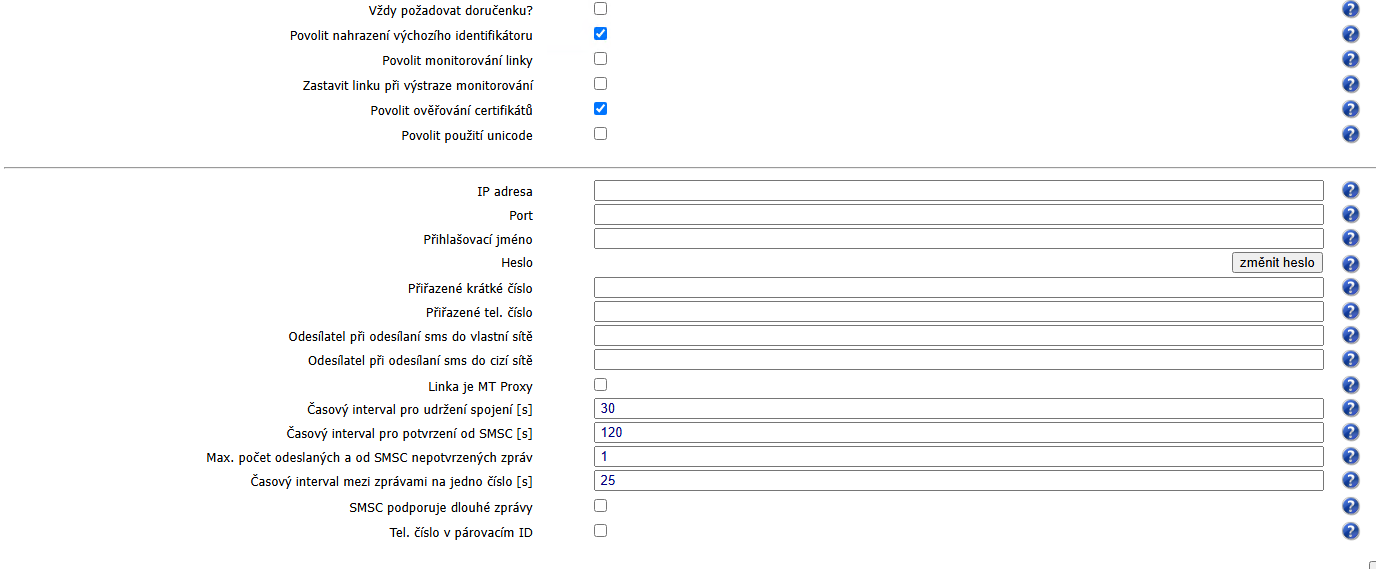Enable Vždy požadovat doručenku checkbox

coord(600,8)
